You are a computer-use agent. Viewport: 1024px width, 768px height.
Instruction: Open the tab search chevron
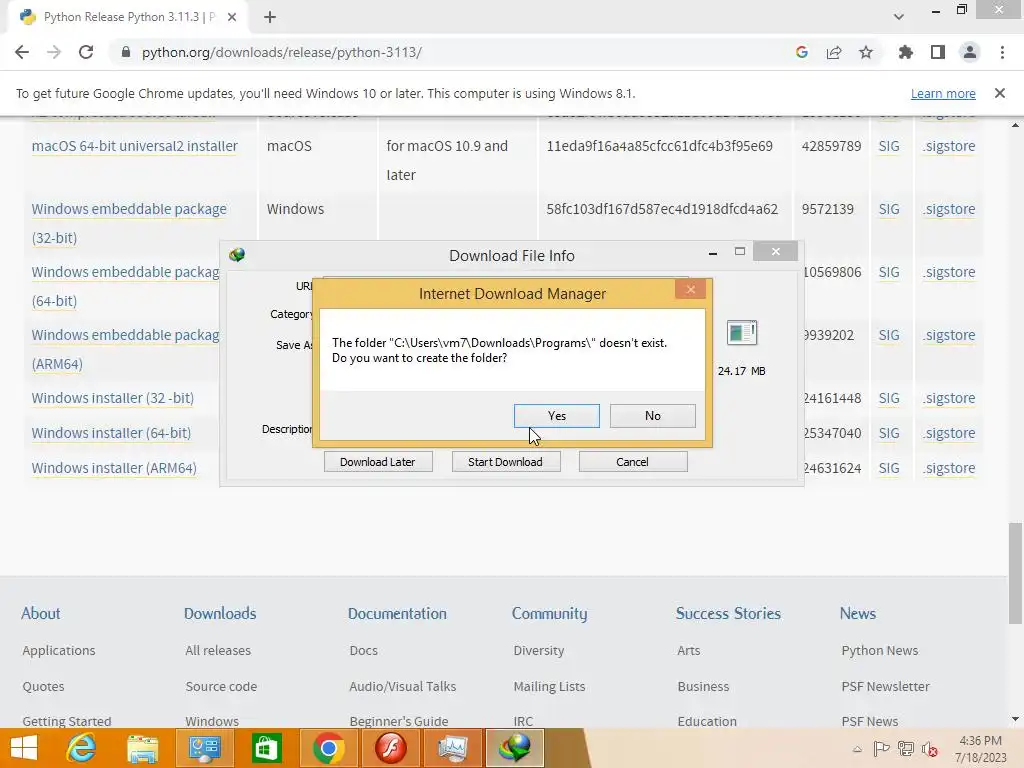point(899,17)
